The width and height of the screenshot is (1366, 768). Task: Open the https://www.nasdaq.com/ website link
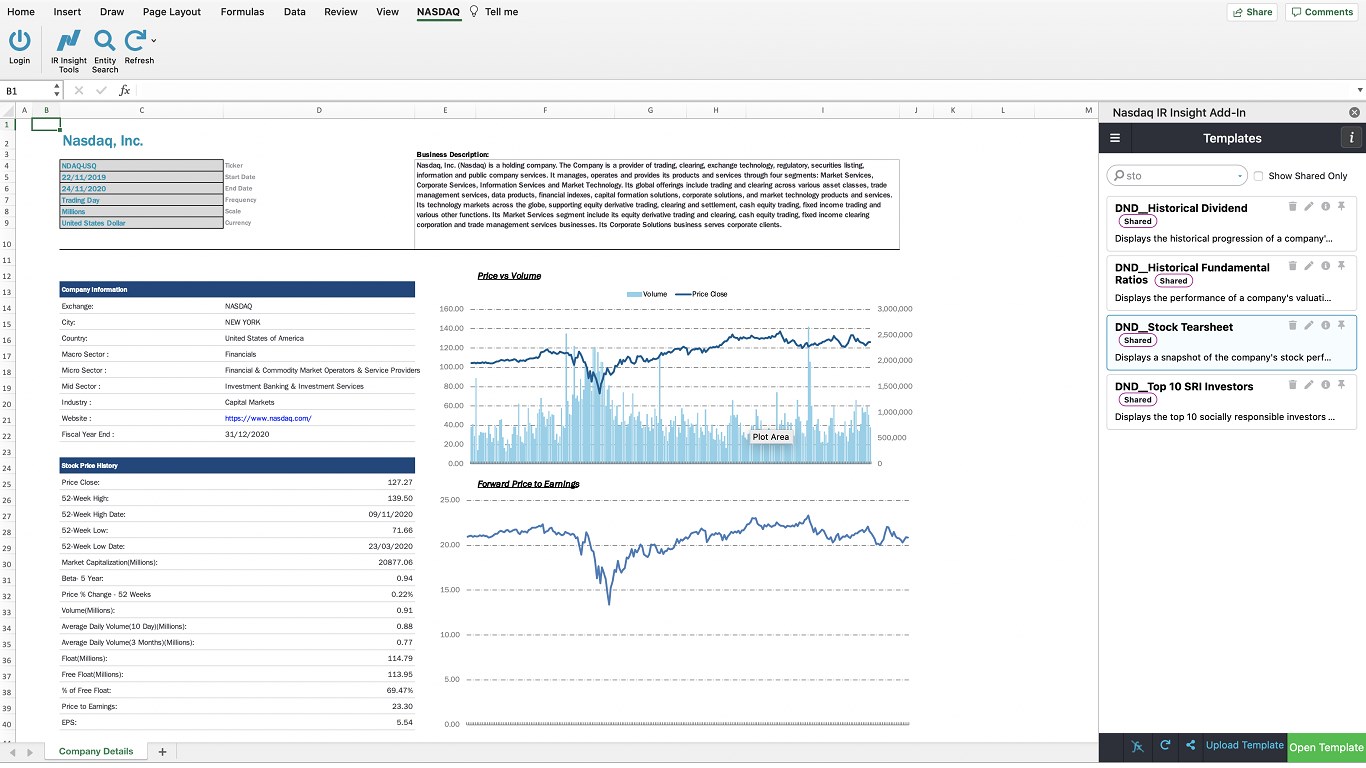(x=268, y=418)
